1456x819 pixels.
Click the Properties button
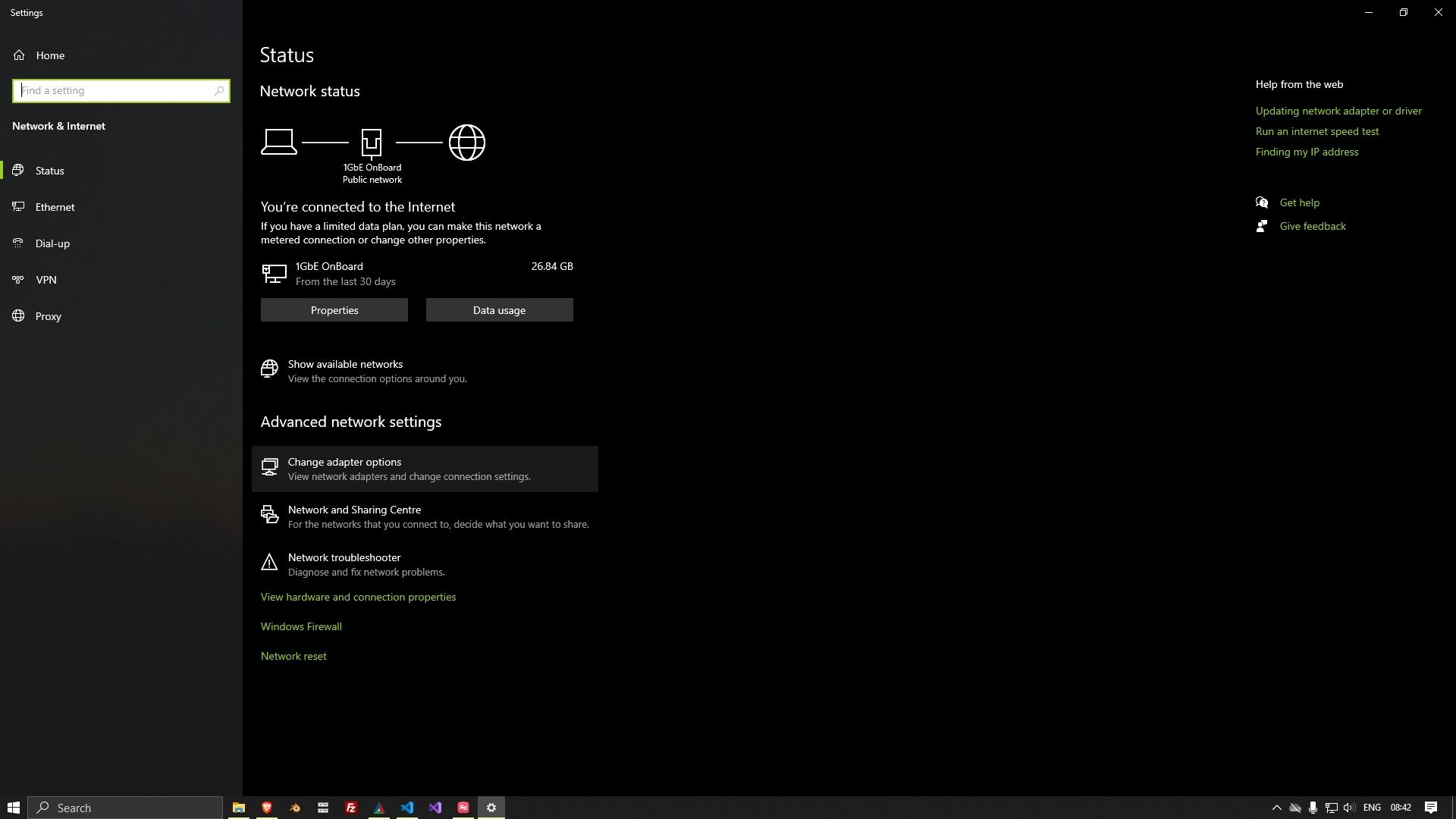coord(334,310)
